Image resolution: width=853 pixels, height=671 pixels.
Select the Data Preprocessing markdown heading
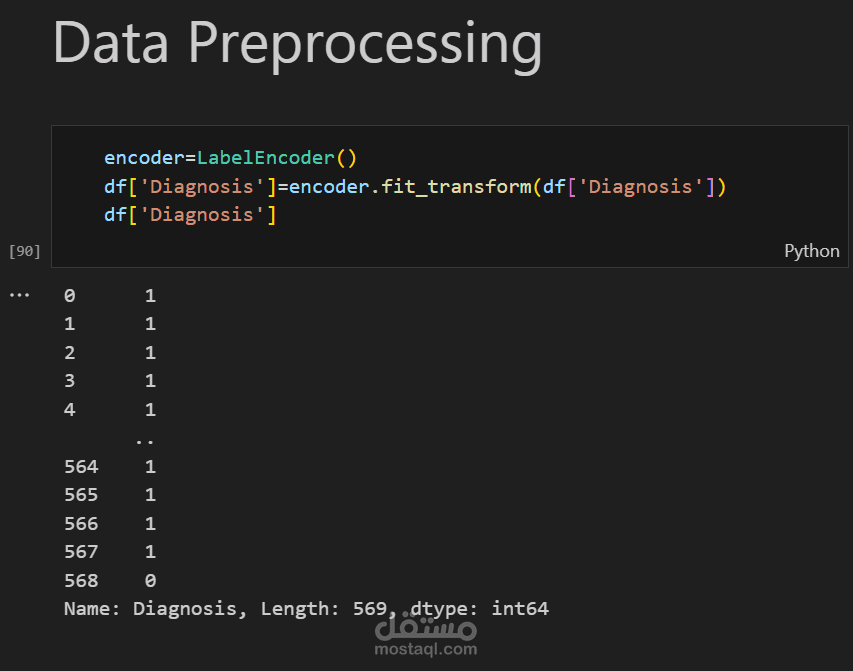[x=298, y=44]
